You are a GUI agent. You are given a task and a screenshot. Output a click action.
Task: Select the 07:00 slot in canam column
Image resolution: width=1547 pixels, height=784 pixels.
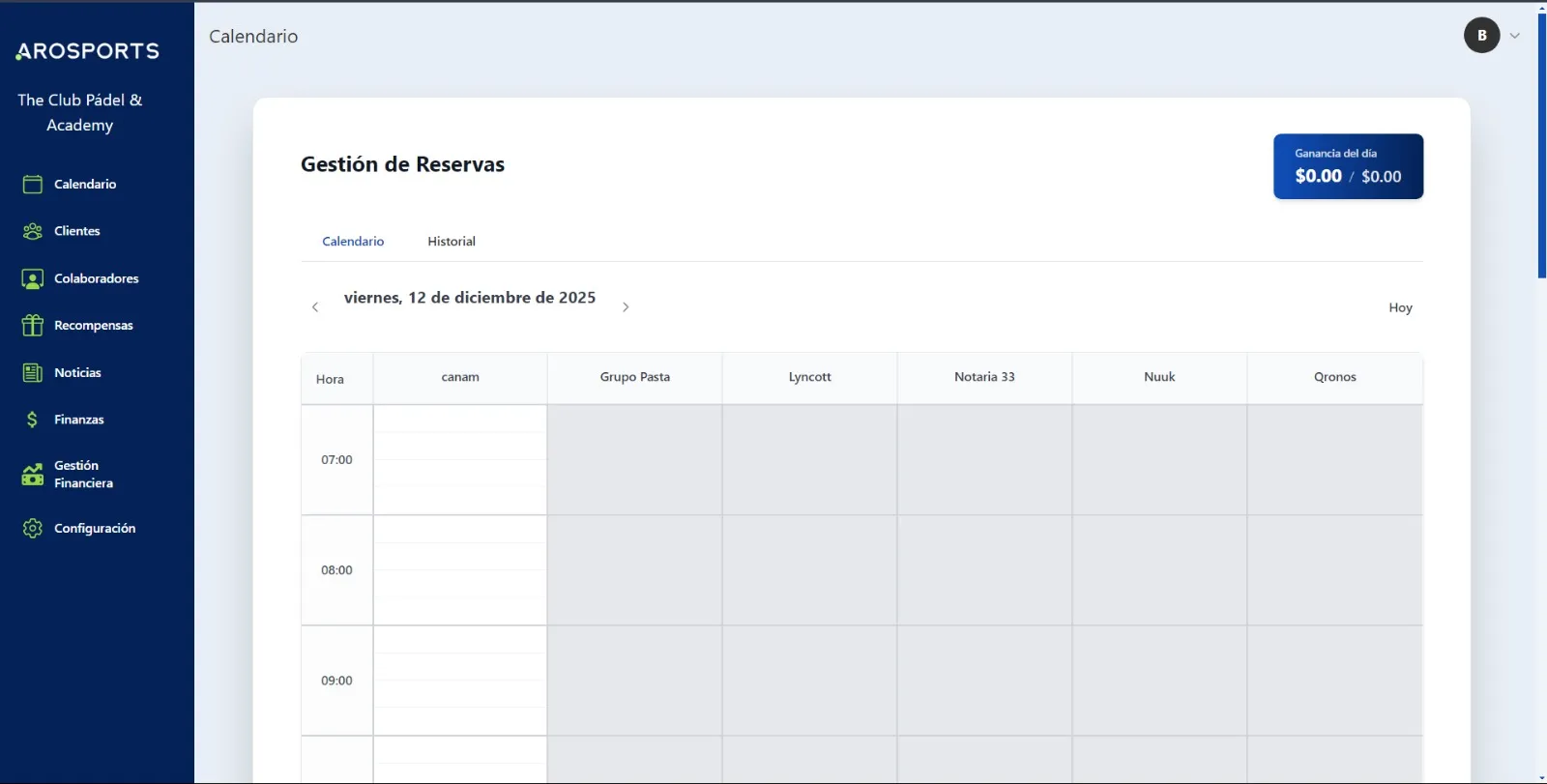click(460, 460)
